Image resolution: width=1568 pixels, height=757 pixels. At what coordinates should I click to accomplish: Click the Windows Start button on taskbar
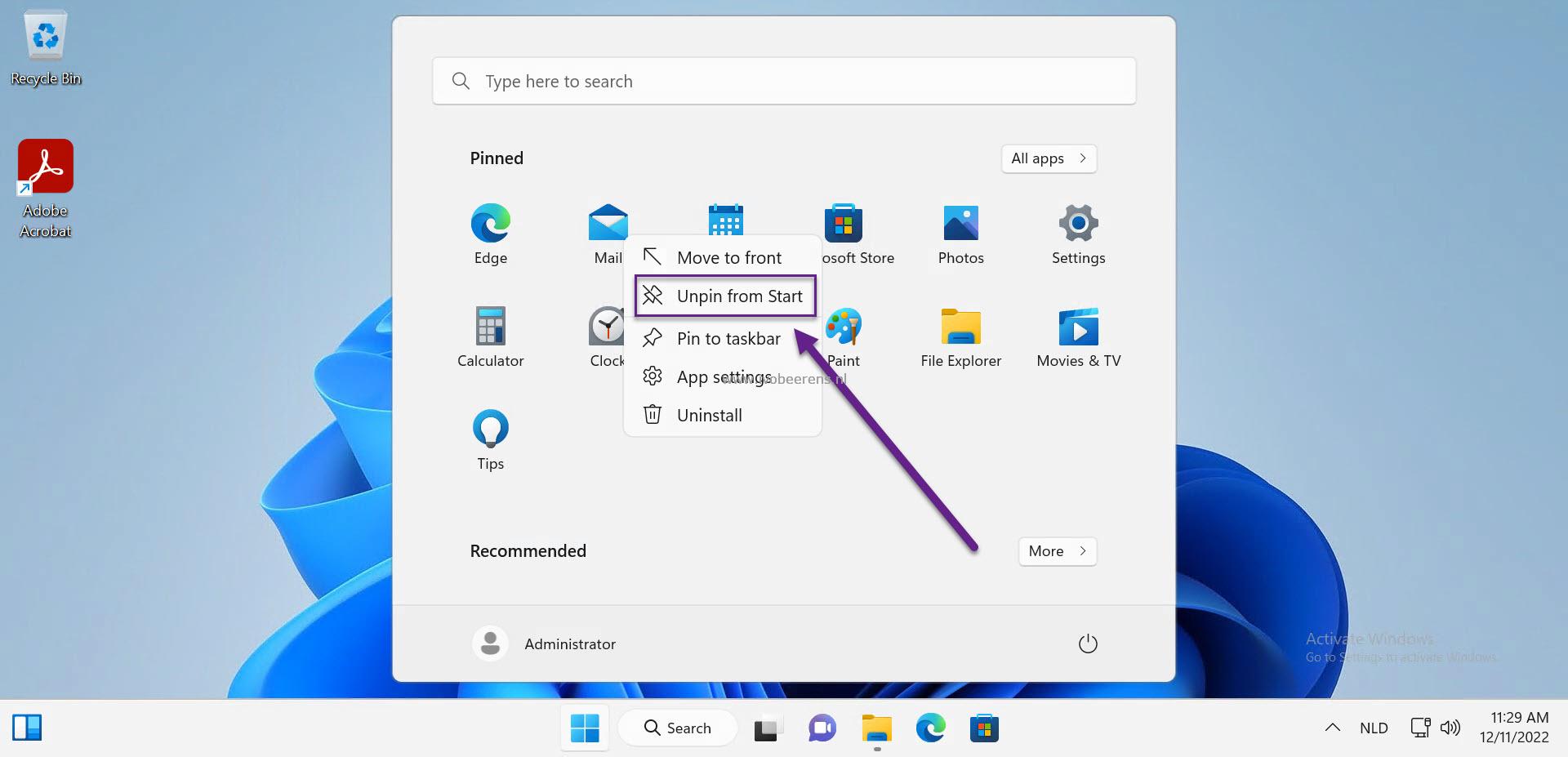[x=585, y=728]
